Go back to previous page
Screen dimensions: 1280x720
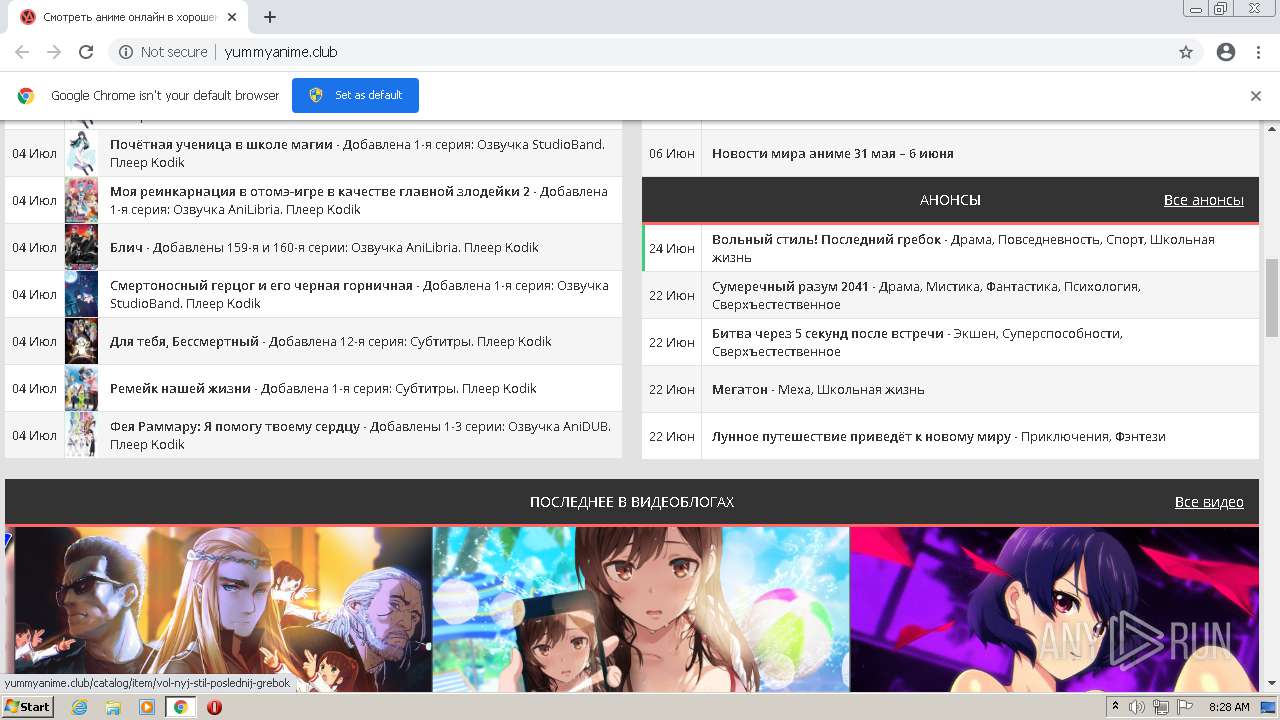22,52
